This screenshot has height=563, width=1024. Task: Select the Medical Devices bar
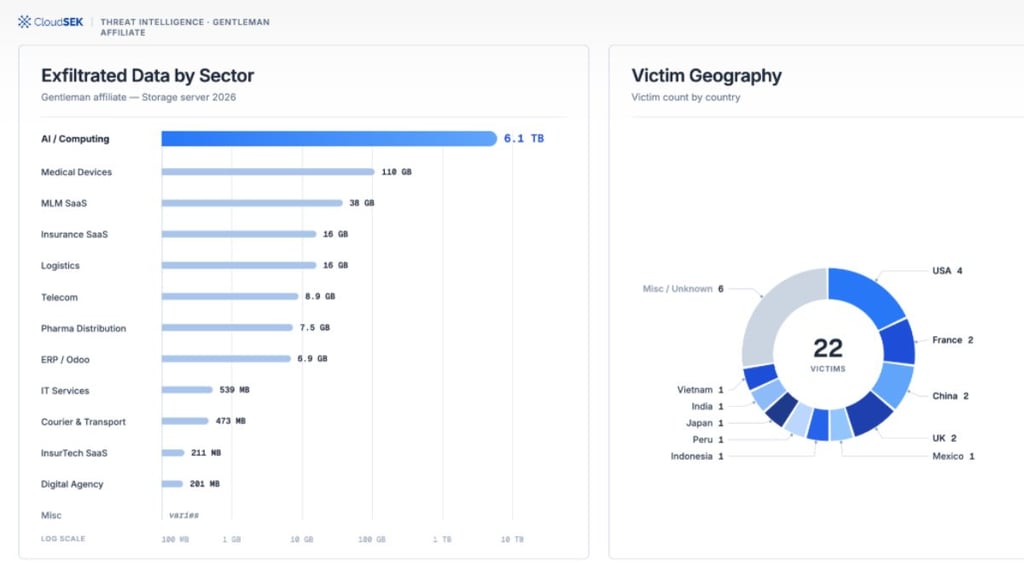pyautogui.click(x=268, y=172)
